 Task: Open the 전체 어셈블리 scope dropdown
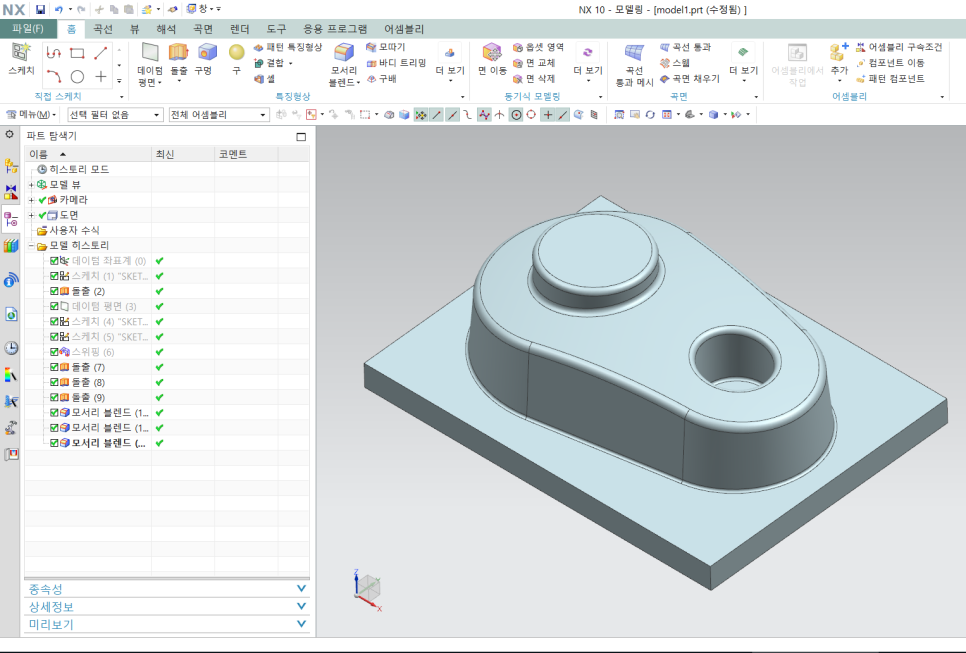[219, 115]
